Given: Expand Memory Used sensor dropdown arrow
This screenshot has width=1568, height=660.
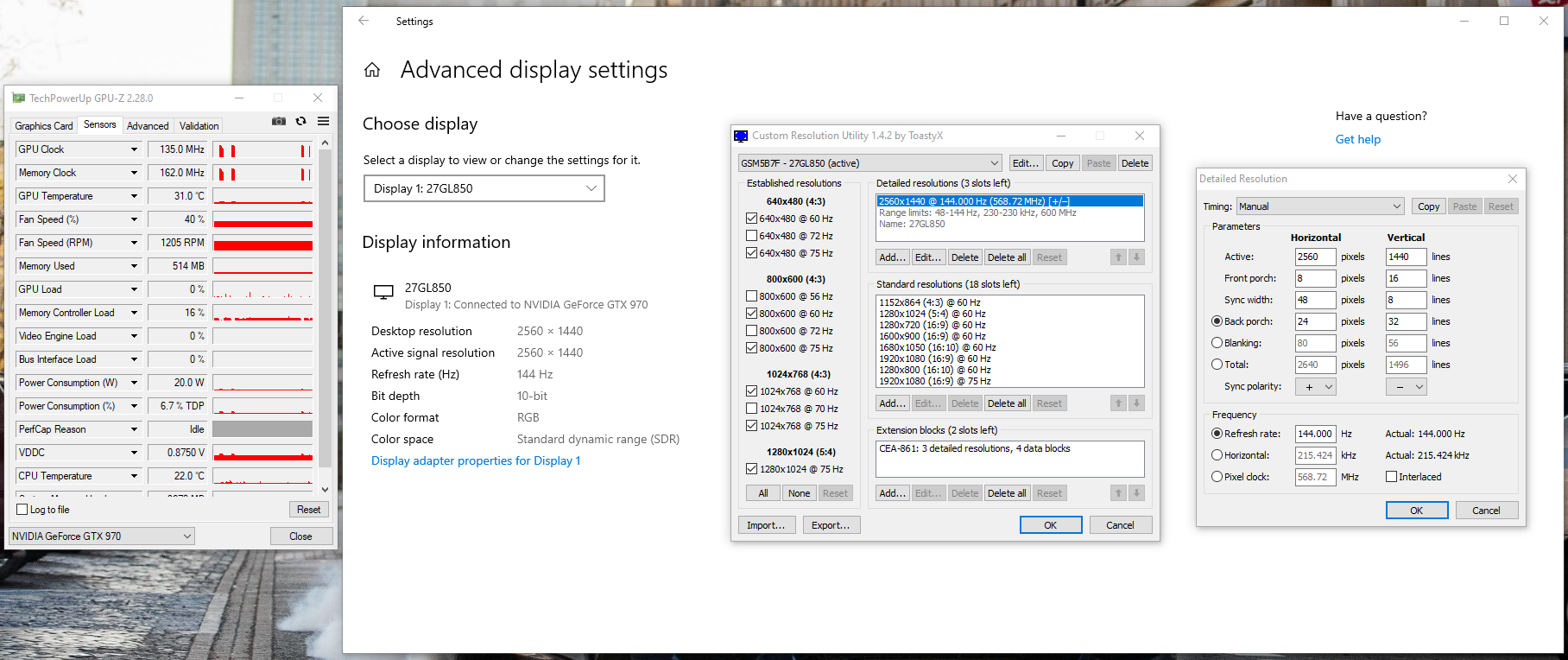Looking at the screenshot, I should (134, 266).
